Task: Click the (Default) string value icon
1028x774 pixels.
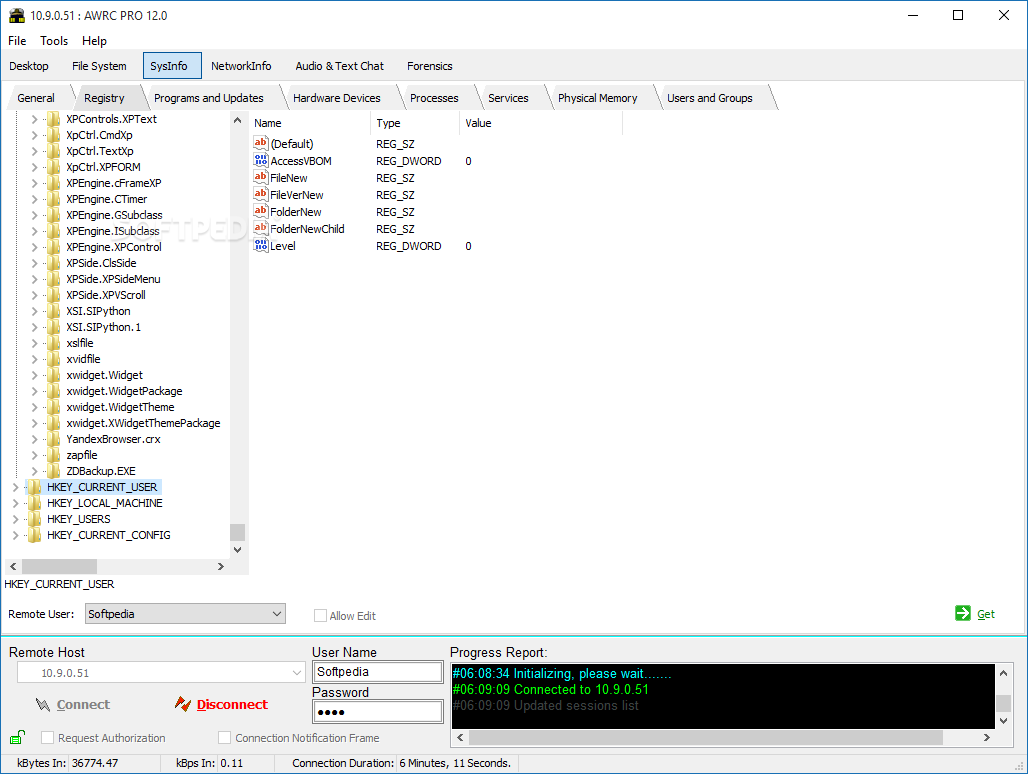Action: coord(261,144)
